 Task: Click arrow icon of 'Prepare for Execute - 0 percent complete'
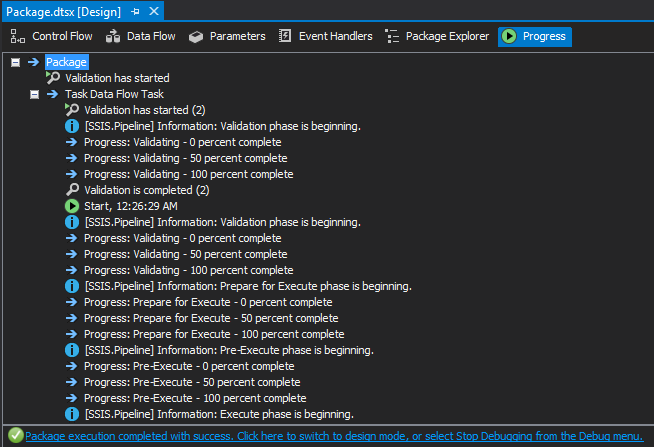72,302
